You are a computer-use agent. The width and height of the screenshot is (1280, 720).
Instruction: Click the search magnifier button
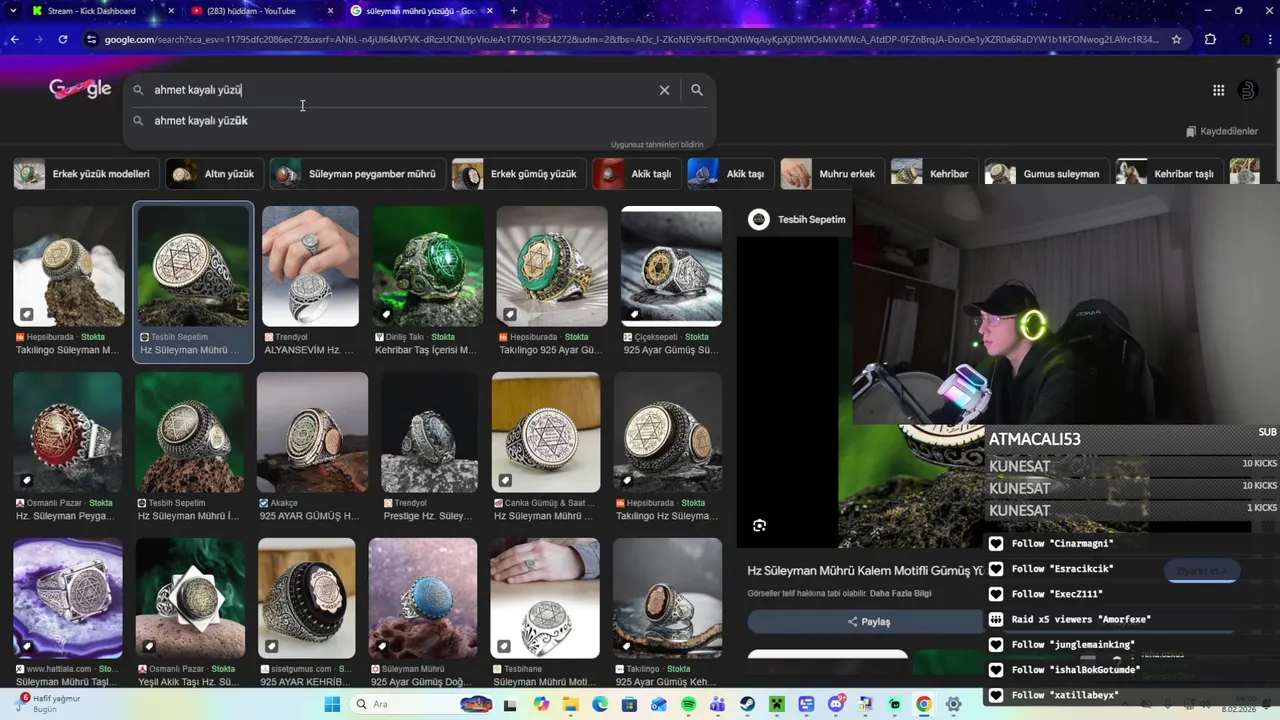point(697,90)
